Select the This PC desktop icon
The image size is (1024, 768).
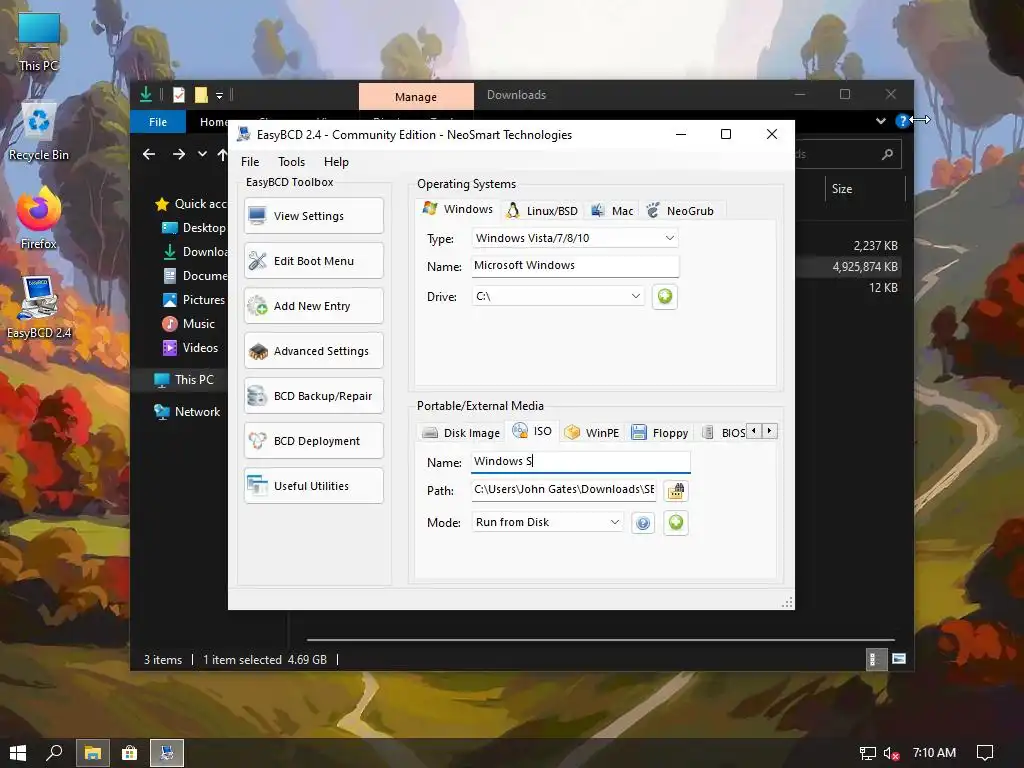(x=39, y=42)
